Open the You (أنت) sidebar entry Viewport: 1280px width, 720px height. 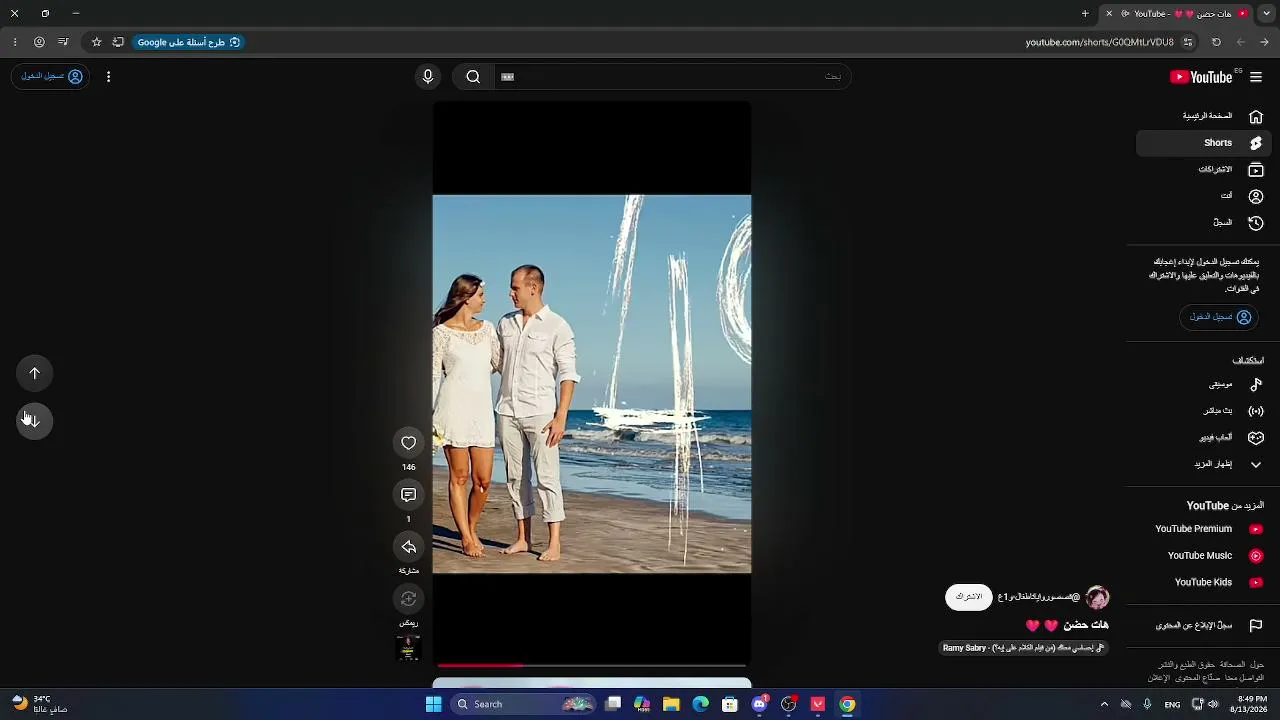click(x=1204, y=196)
